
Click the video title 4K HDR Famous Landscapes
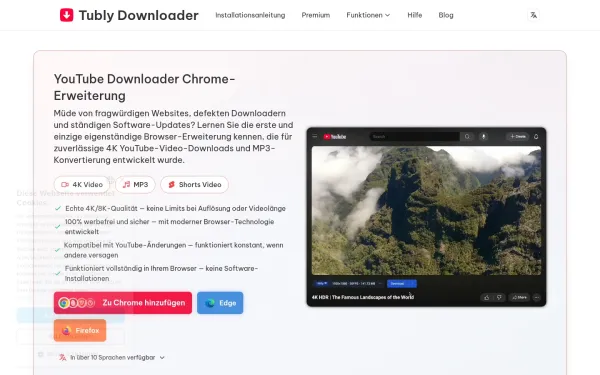click(x=363, y=297)
